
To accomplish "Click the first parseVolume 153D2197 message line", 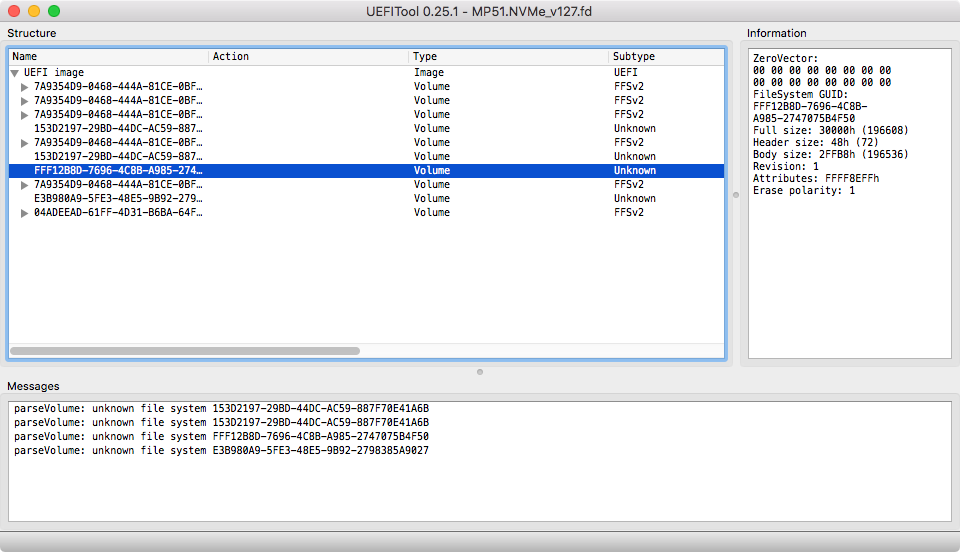I will pyautogui.click(x=222, y=408).
